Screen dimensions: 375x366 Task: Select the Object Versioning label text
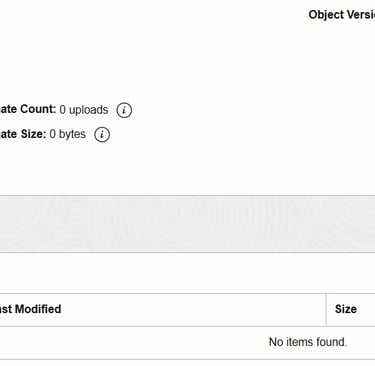click(342, 15)
